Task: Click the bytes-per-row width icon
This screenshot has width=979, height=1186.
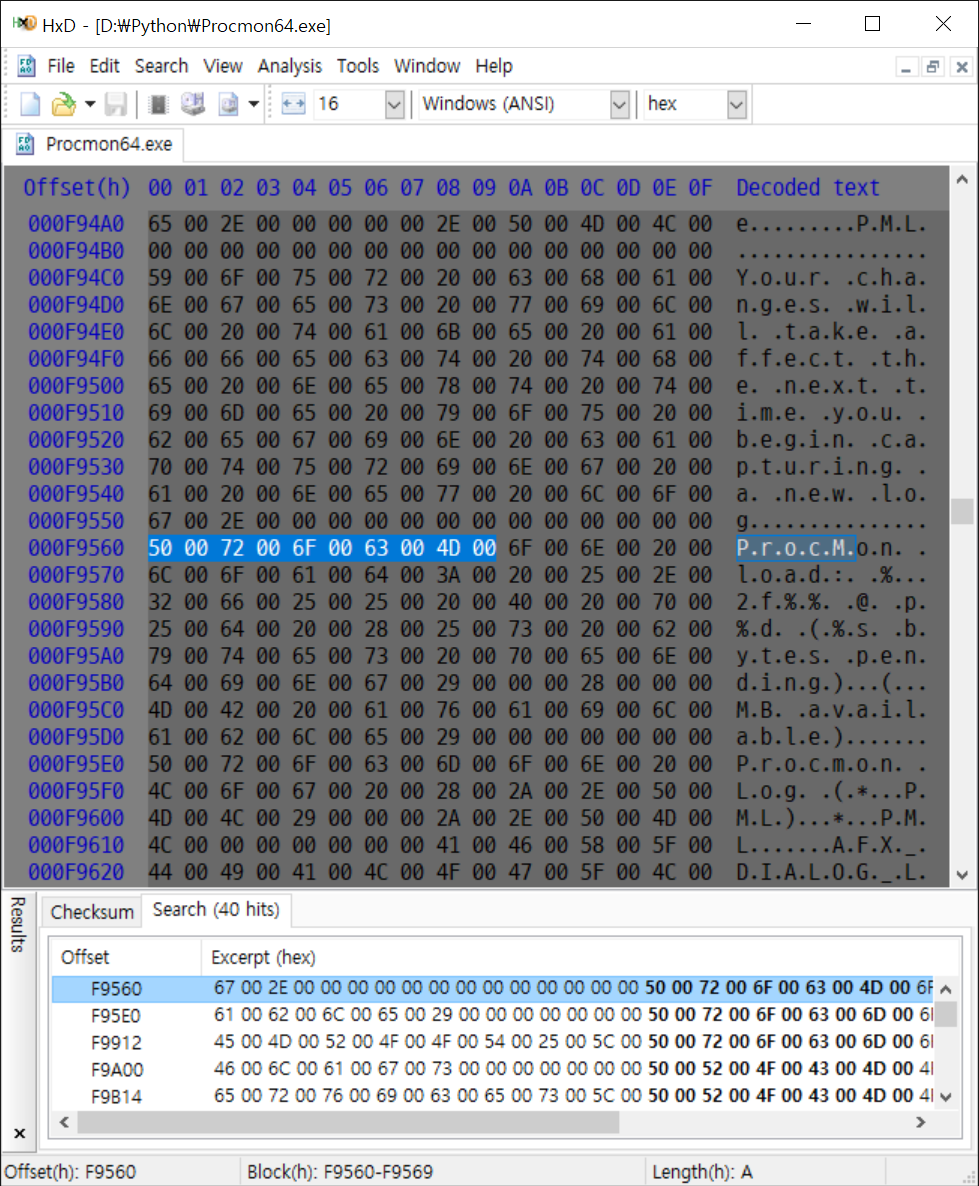Action: click(x=294, y=104)
